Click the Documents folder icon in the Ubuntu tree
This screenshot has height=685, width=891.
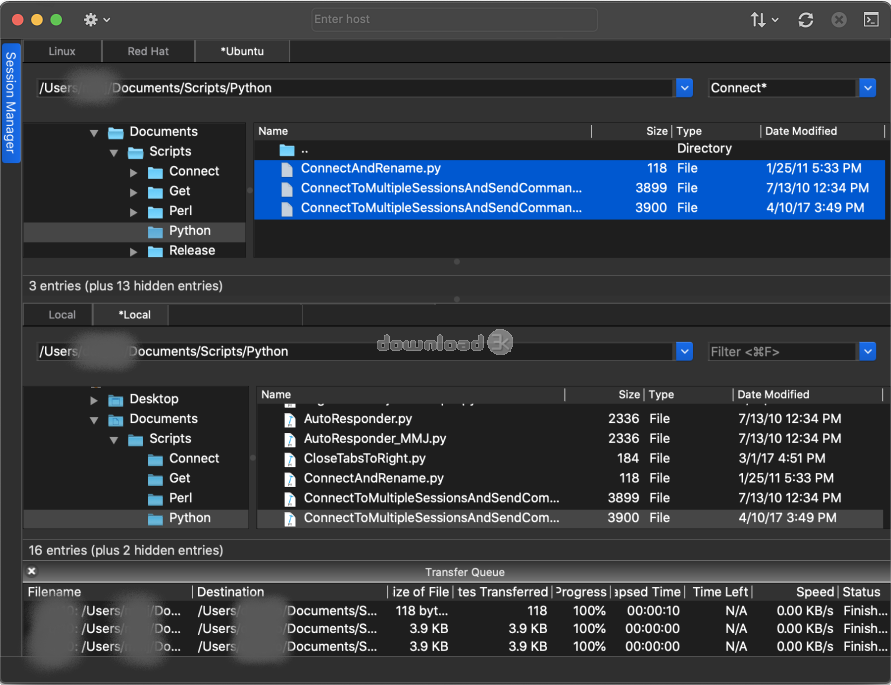116,132
